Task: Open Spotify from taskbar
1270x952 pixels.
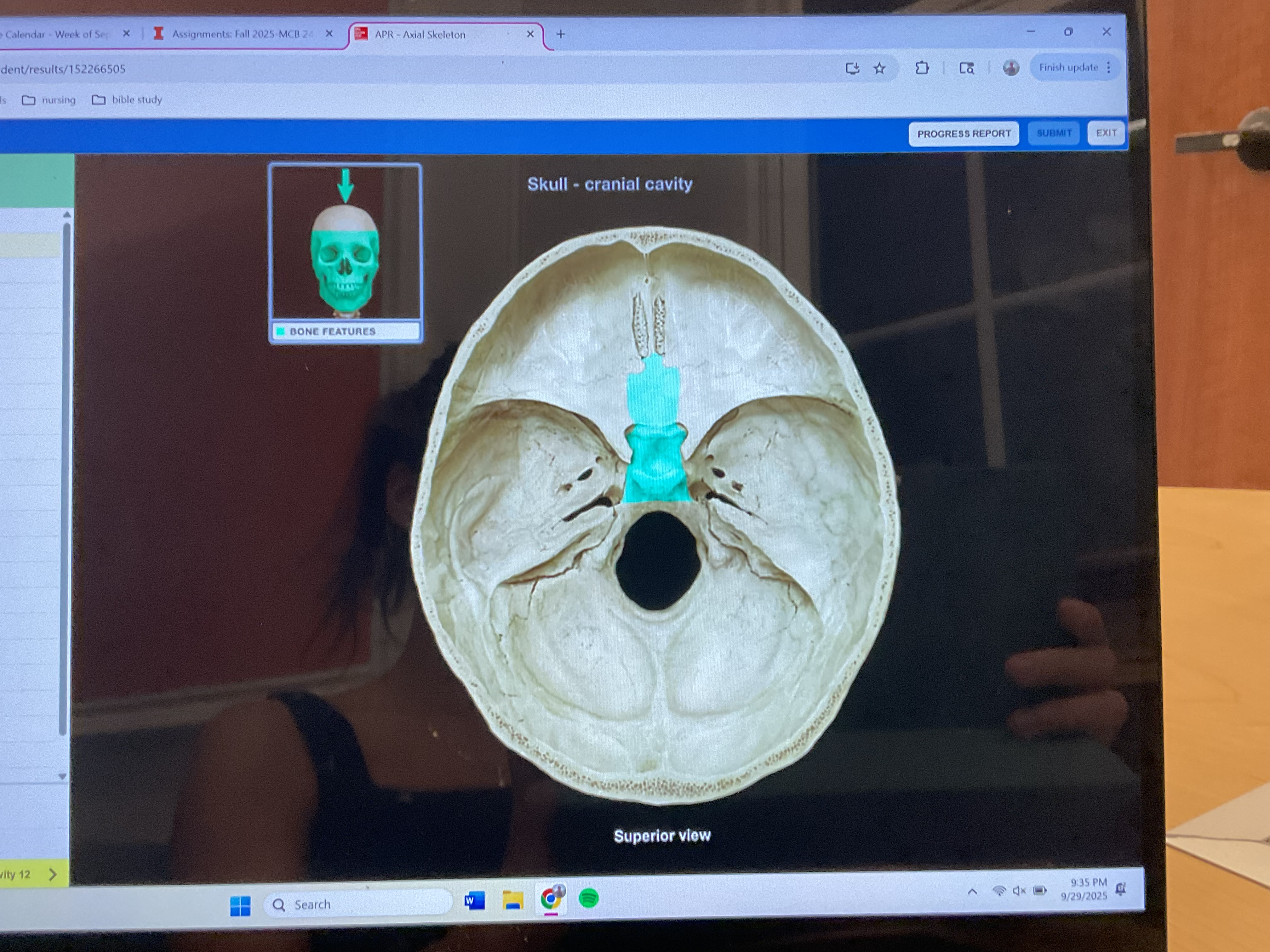Action: tap(588, 898)
